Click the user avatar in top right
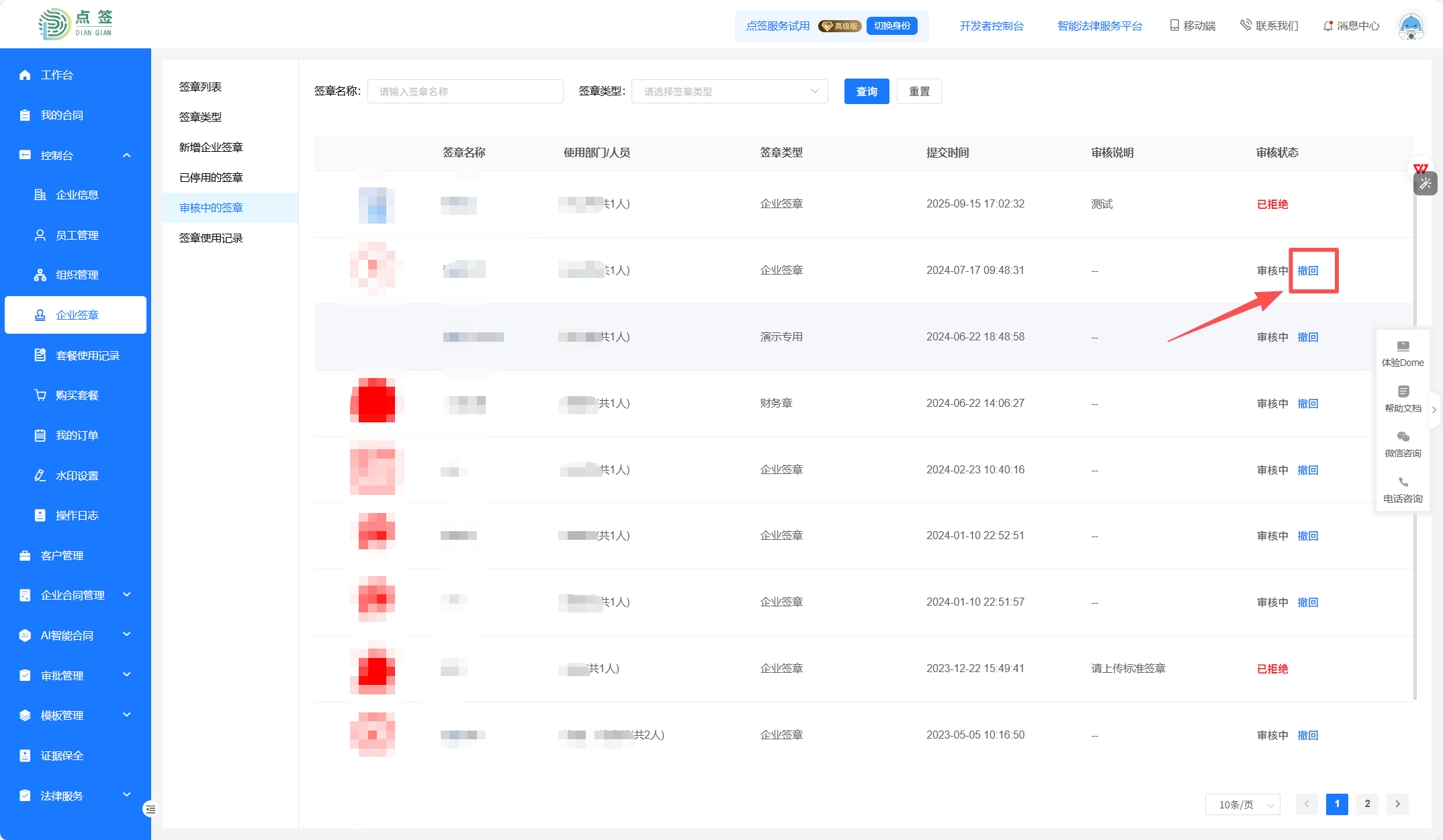 pos(1411,26)
